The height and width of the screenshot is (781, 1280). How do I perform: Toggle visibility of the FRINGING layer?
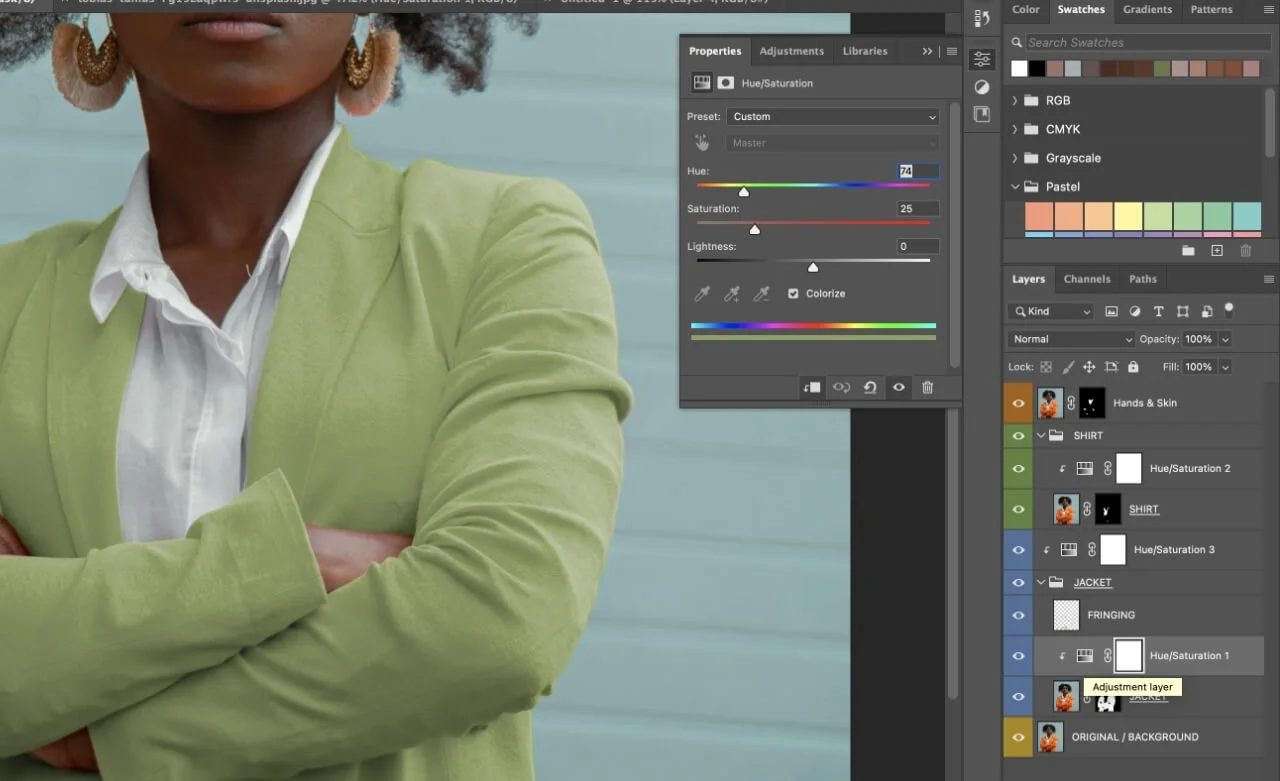tap(1017, 615)
